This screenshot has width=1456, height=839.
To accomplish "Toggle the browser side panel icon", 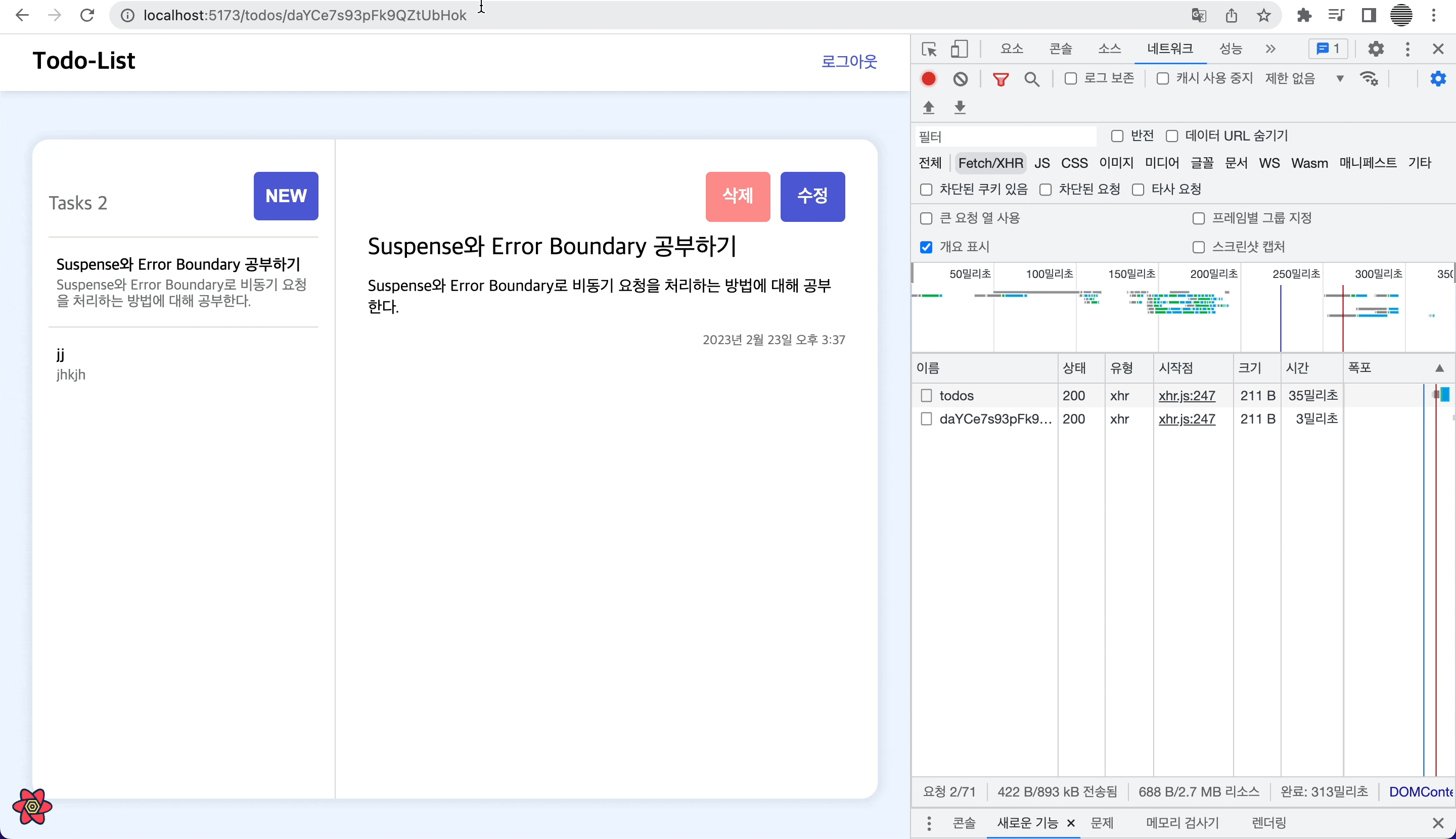I will click(1369, 16).
